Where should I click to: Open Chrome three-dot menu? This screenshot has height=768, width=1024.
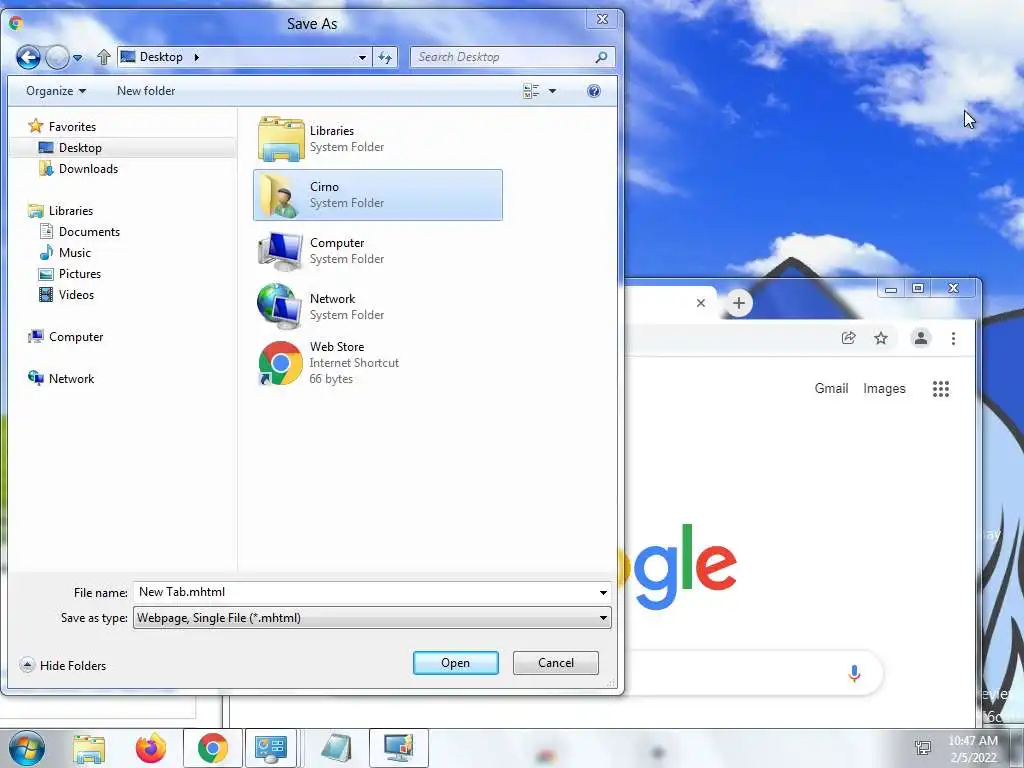click(x=953, y=338)
